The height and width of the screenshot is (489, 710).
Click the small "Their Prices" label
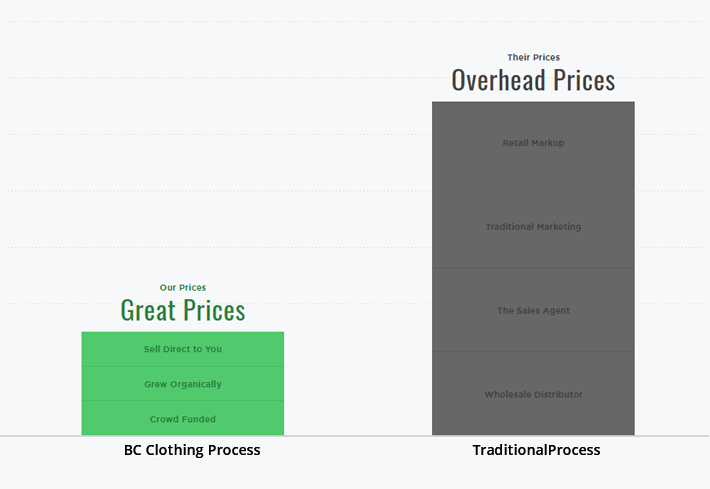[533, 58]
